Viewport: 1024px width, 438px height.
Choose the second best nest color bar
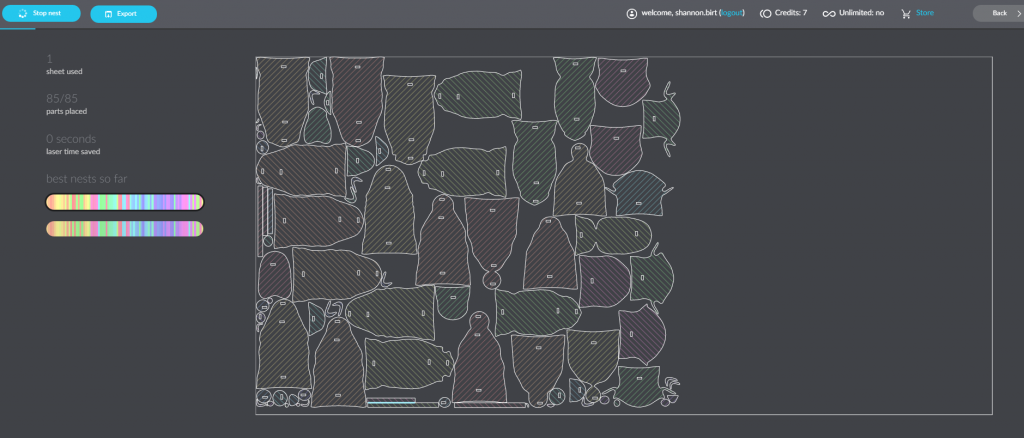125,228
